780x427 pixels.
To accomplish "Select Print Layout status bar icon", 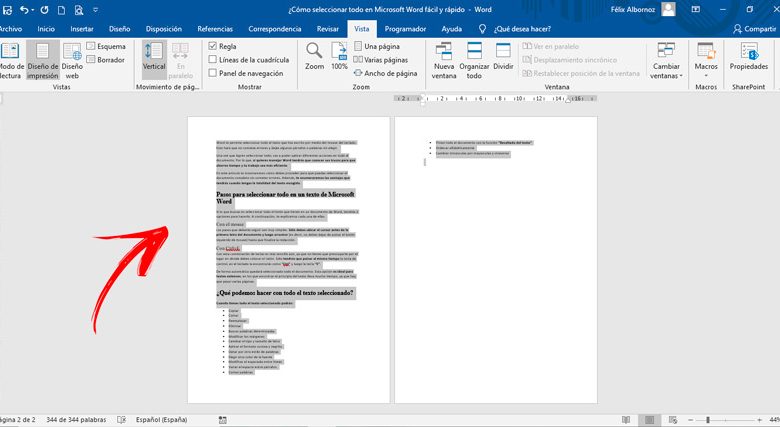I will (649, 420).
